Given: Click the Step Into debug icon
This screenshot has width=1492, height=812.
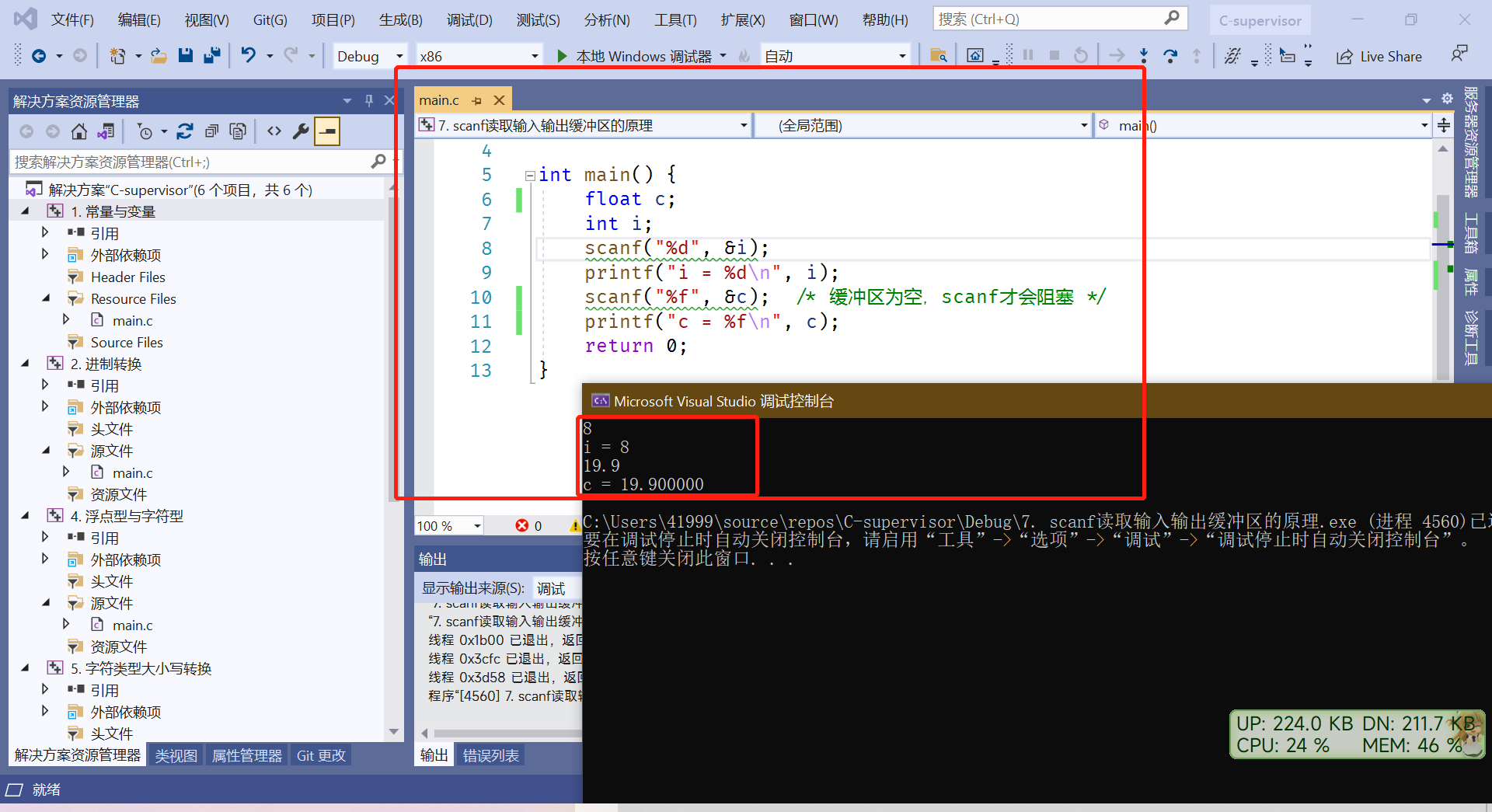Looking at the screenshot, I should (x=1143, y=56).
